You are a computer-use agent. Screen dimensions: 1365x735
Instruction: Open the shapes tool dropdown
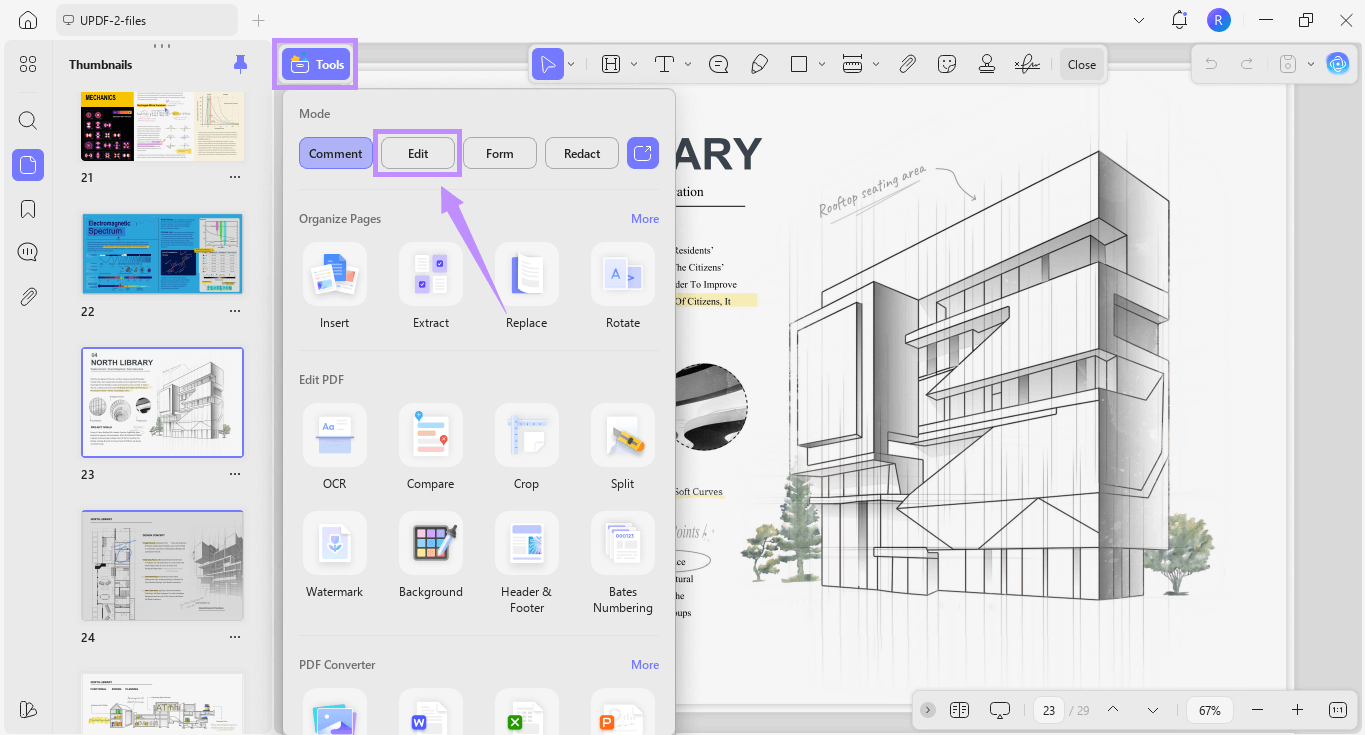coord(822,63)
